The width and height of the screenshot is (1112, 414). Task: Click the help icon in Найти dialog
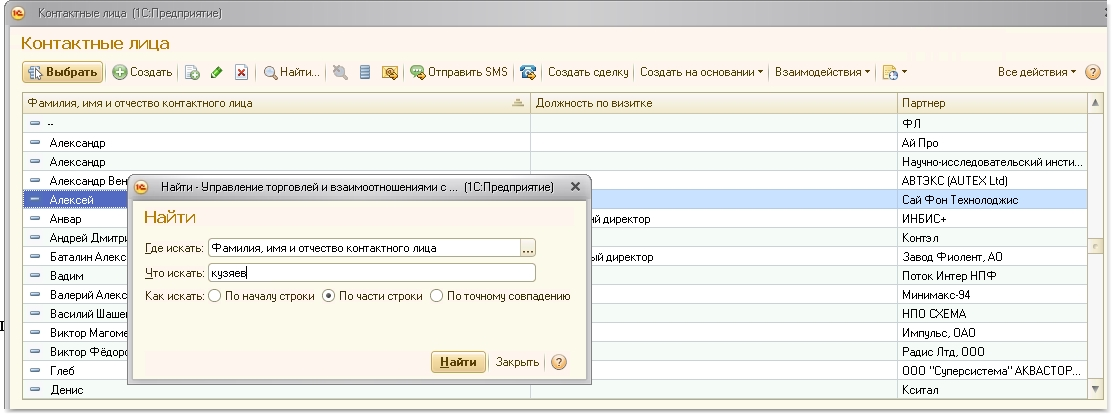[x=559, y=362]
